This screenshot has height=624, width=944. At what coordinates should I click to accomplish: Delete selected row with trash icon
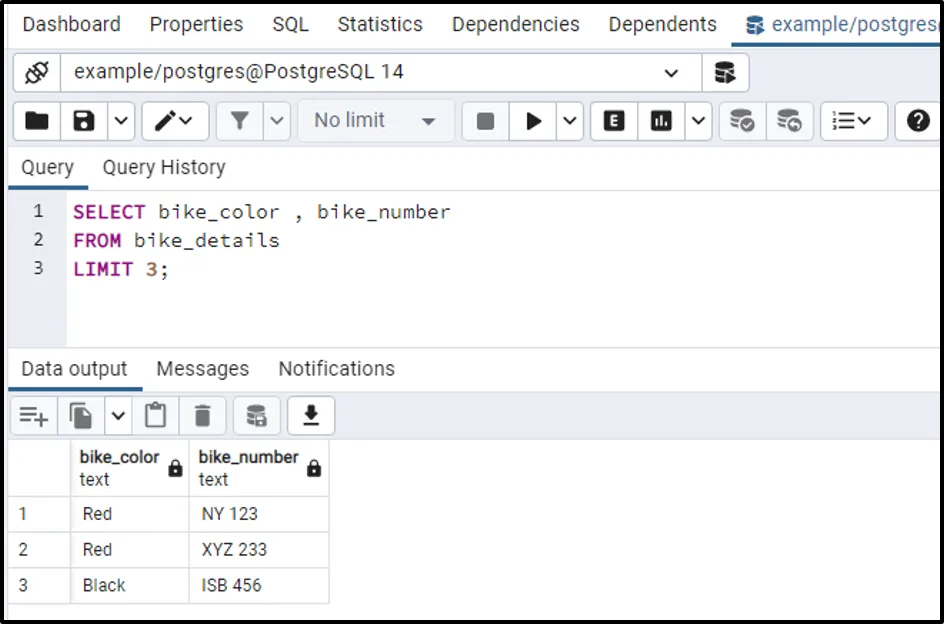[203, 415]
